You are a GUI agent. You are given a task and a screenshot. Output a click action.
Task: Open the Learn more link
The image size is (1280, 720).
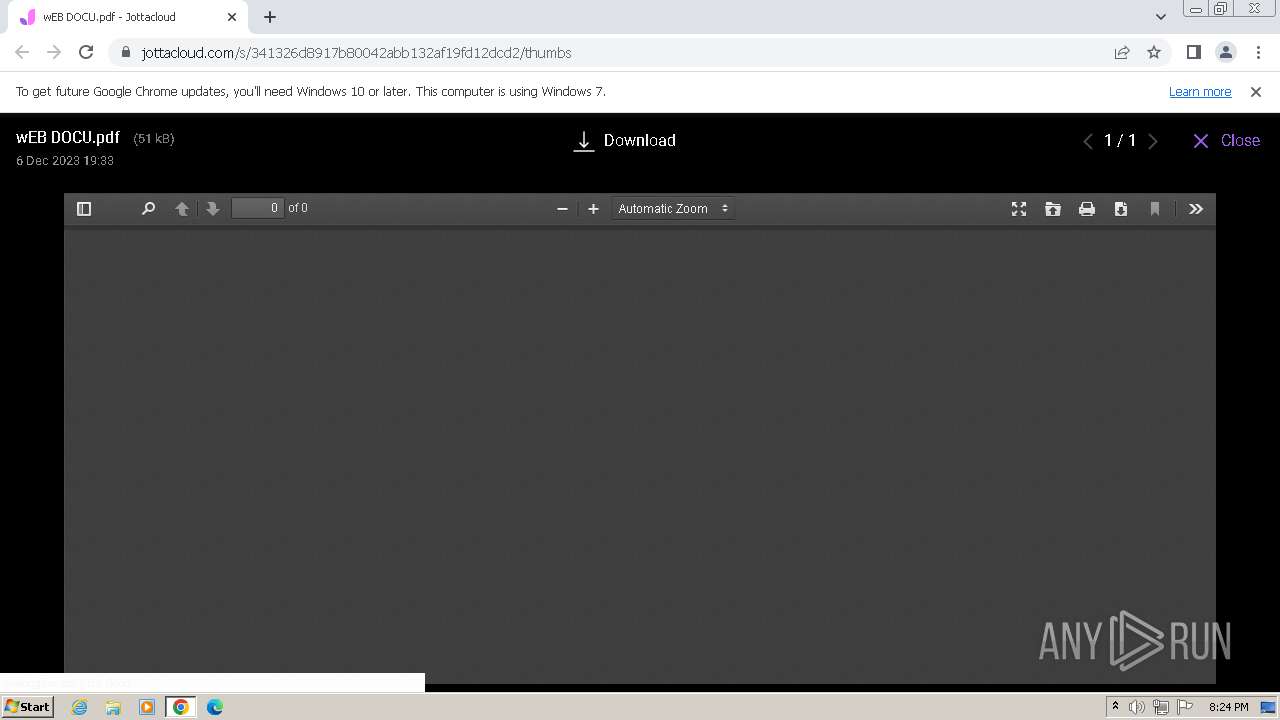click(1200, 91)
